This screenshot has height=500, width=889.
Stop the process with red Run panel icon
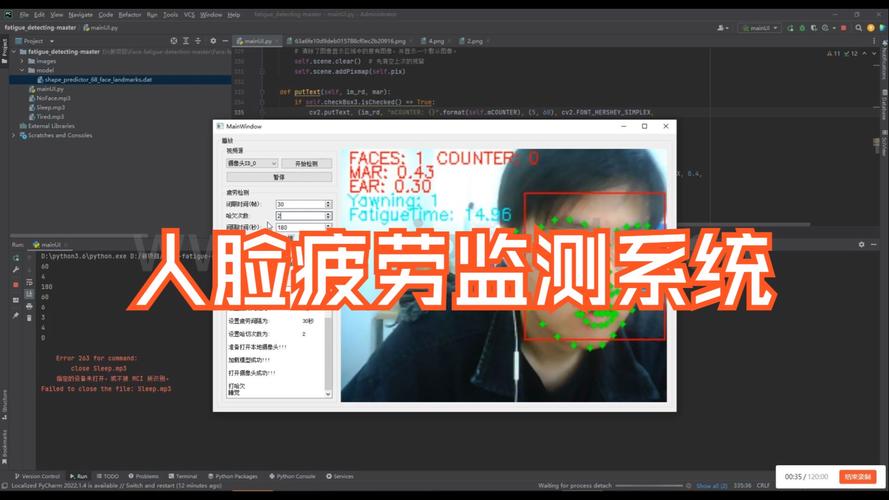16,285
